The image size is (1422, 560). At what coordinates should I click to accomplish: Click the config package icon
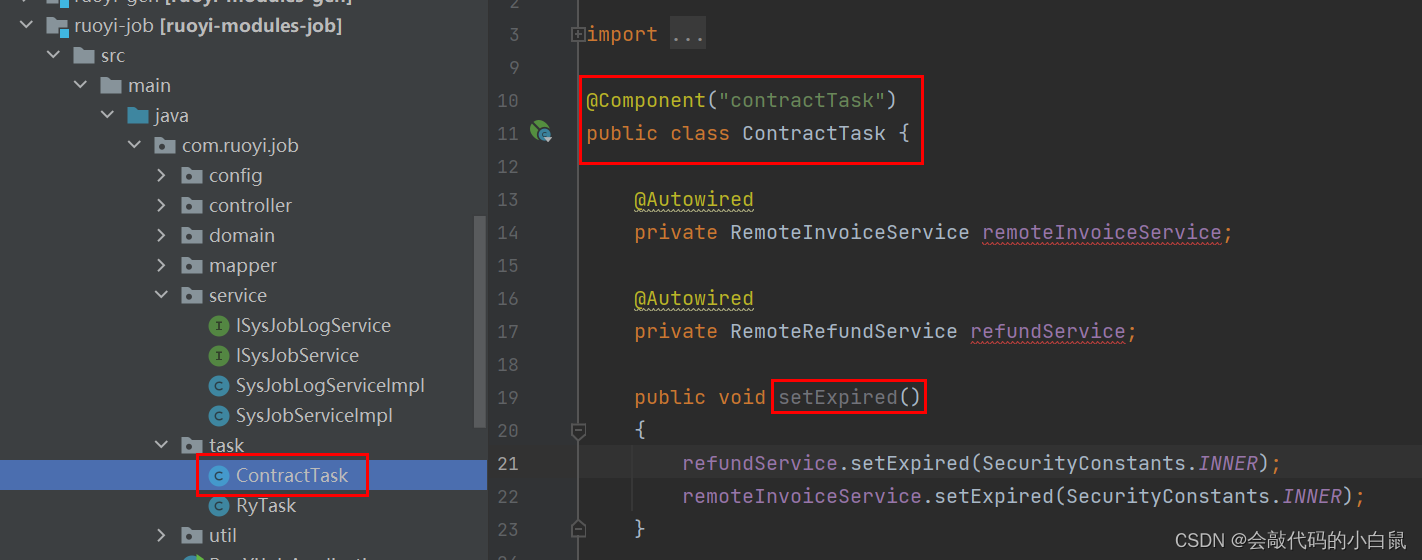click(x=192, y=176)
